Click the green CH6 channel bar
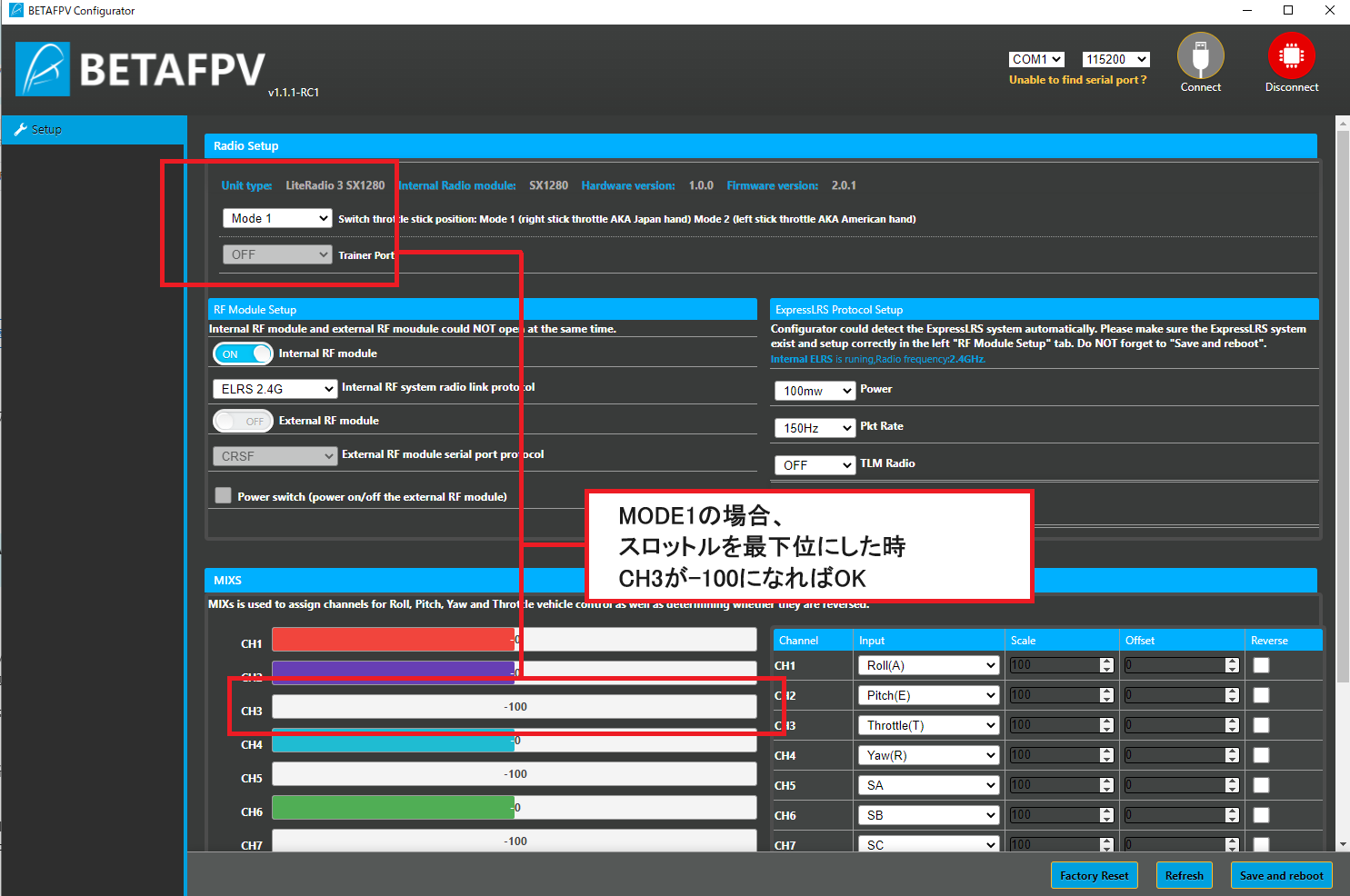 click(x=394, y=808)
